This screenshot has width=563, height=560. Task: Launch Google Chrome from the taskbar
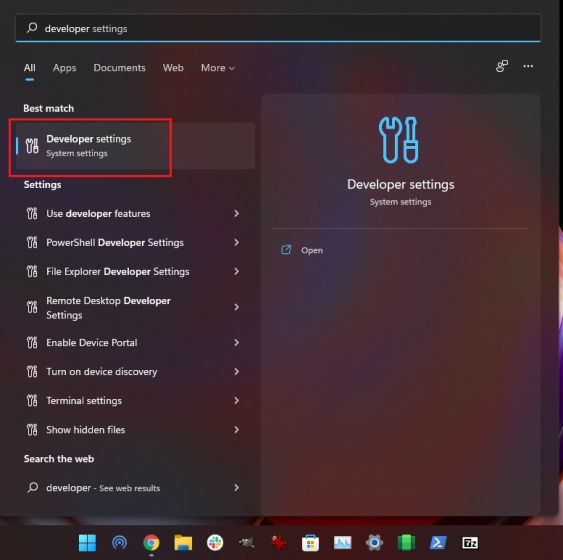click(x=151, y=543)
